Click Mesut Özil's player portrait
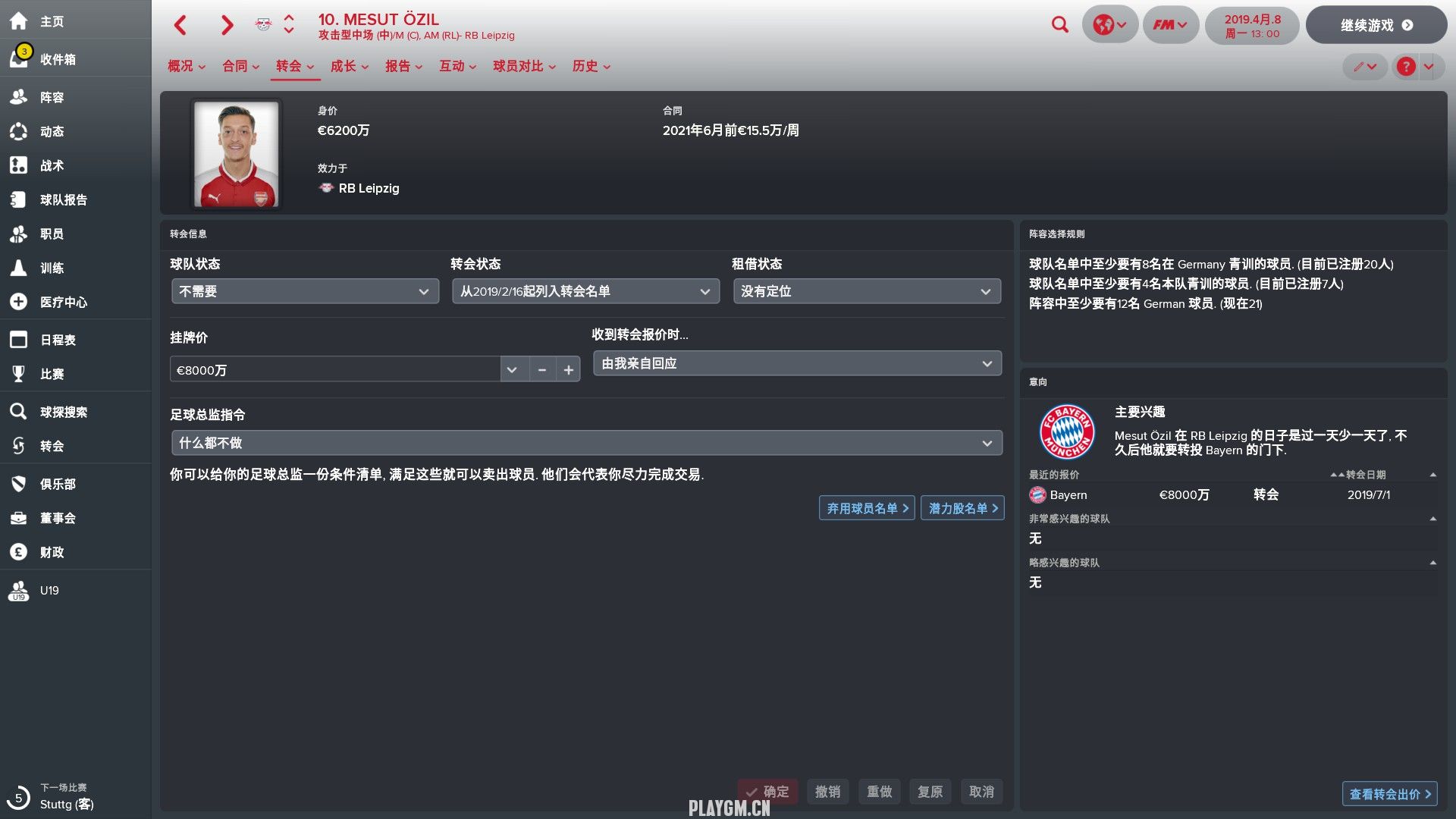This screenshot has width=1456, height=819. pyautogui.click(x=236, y=154)
